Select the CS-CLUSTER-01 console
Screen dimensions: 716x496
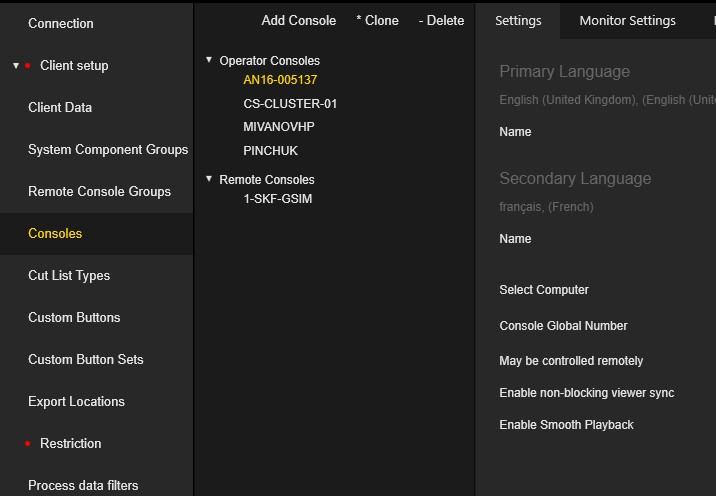(290, 104)
